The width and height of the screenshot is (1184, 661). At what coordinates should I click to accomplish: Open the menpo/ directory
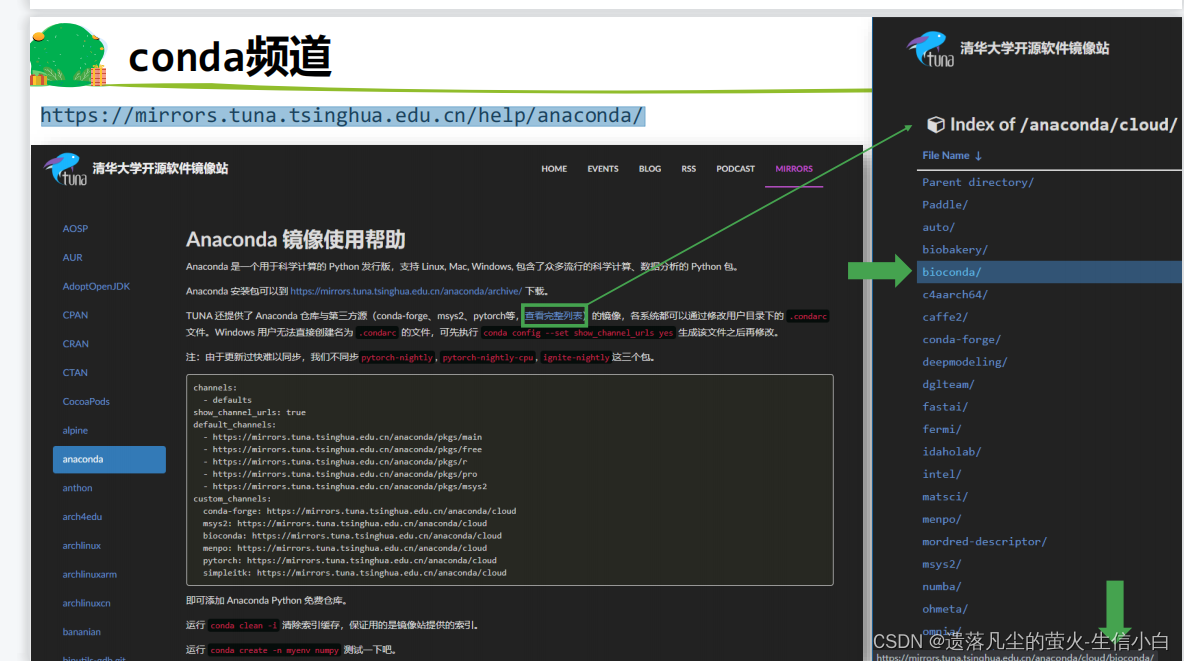[x=941, y=520]
